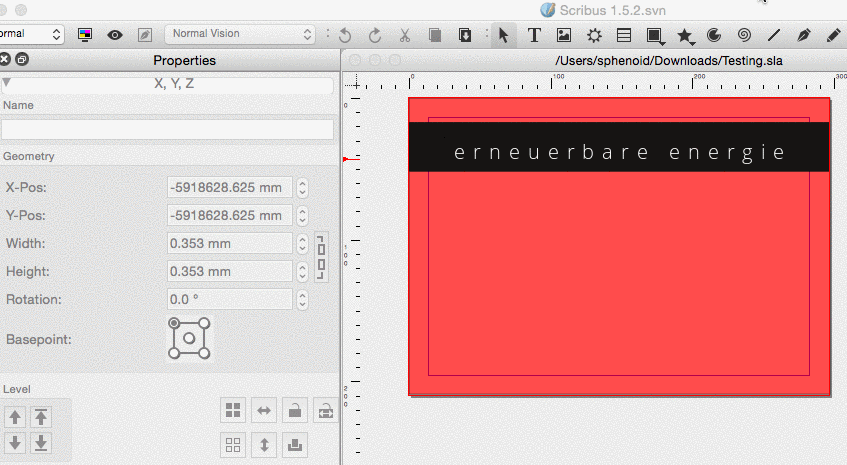Select the top-left basepoint radio
Screen dimensions: 847x465
click(175, 323)
